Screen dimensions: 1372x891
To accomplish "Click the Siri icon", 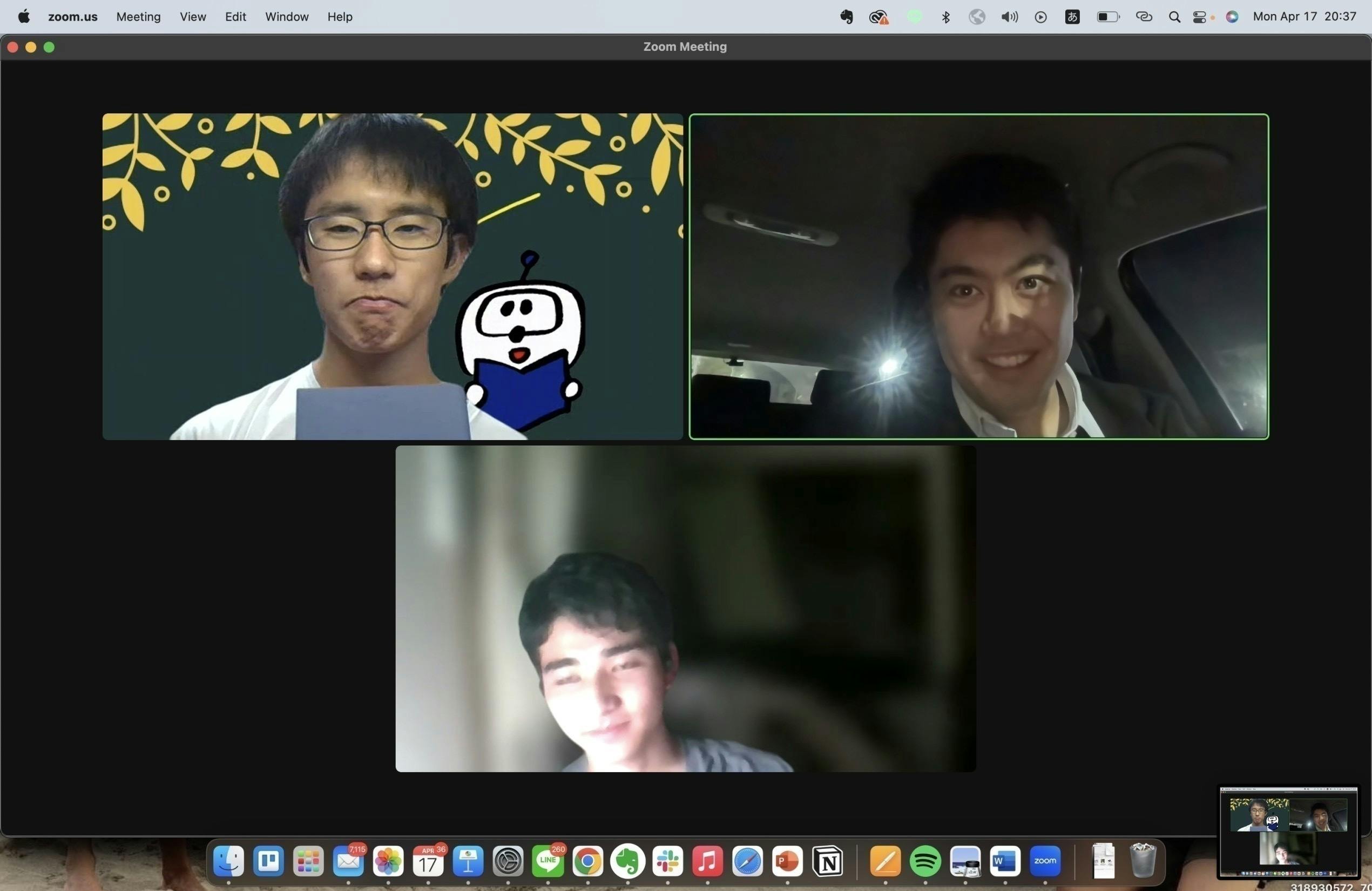I will coord(1232,17).
